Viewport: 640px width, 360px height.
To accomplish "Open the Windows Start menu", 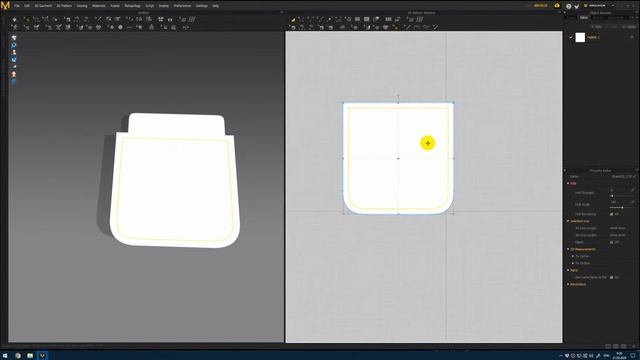I will click(x=5, y=356).
